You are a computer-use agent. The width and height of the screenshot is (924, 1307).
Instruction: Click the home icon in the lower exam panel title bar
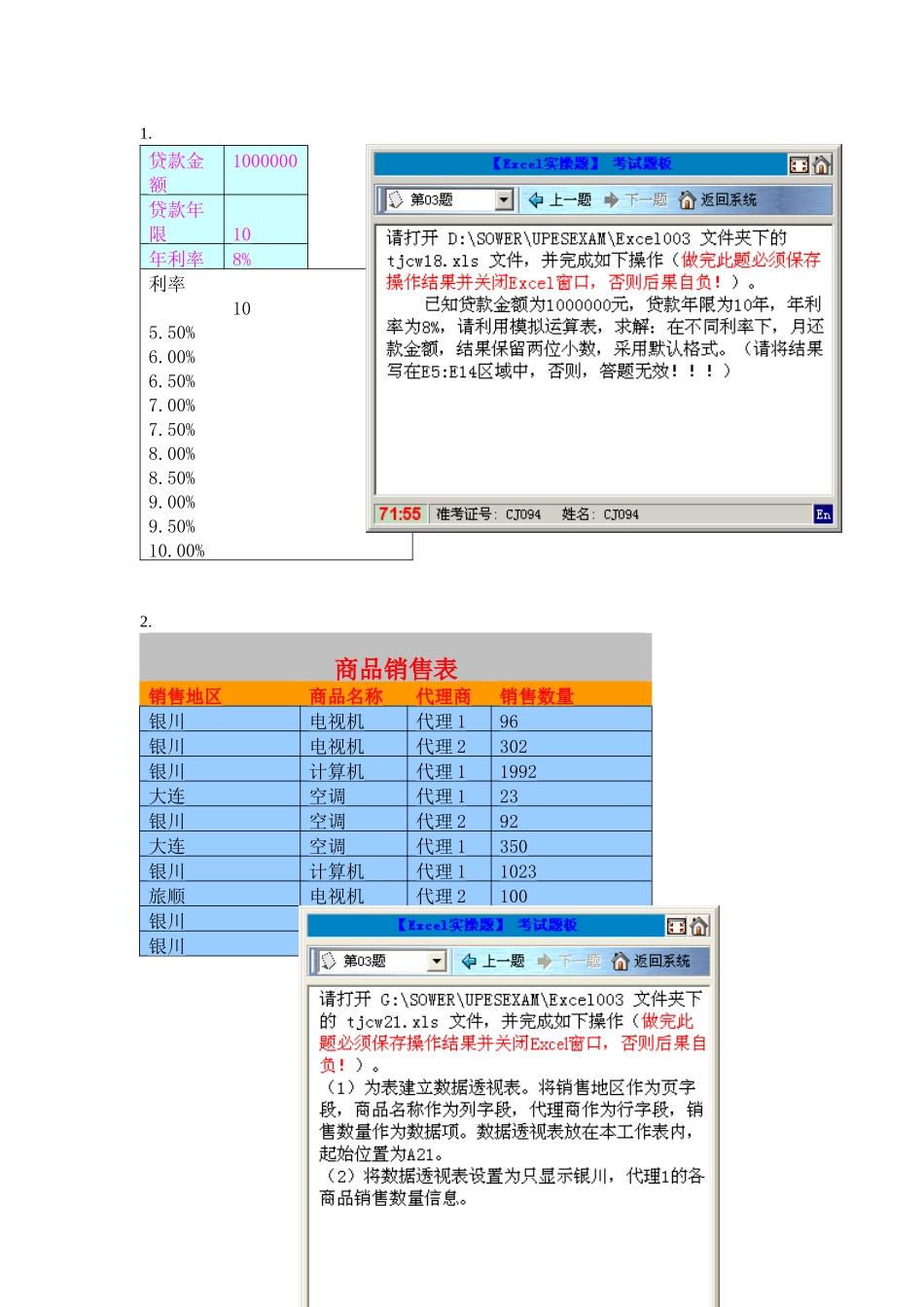(699, 927)
